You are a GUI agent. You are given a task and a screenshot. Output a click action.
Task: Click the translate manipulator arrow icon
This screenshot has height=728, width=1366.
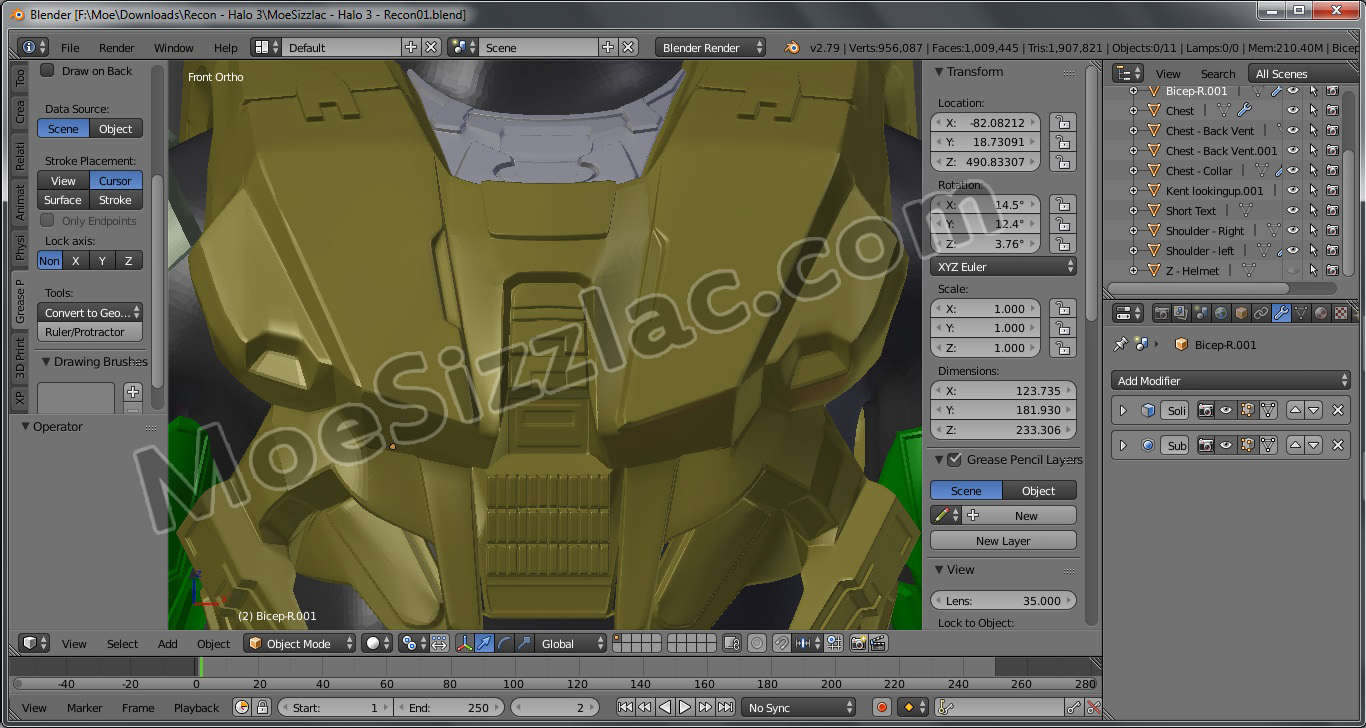pyautogui.click(x=484, y=644)
